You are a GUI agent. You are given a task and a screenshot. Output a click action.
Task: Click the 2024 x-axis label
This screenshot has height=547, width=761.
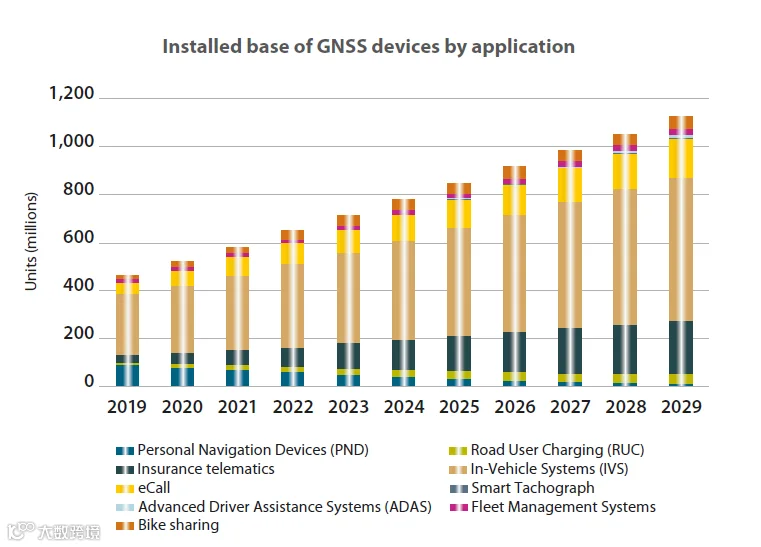pyautogui.click(x=404, y=407)
